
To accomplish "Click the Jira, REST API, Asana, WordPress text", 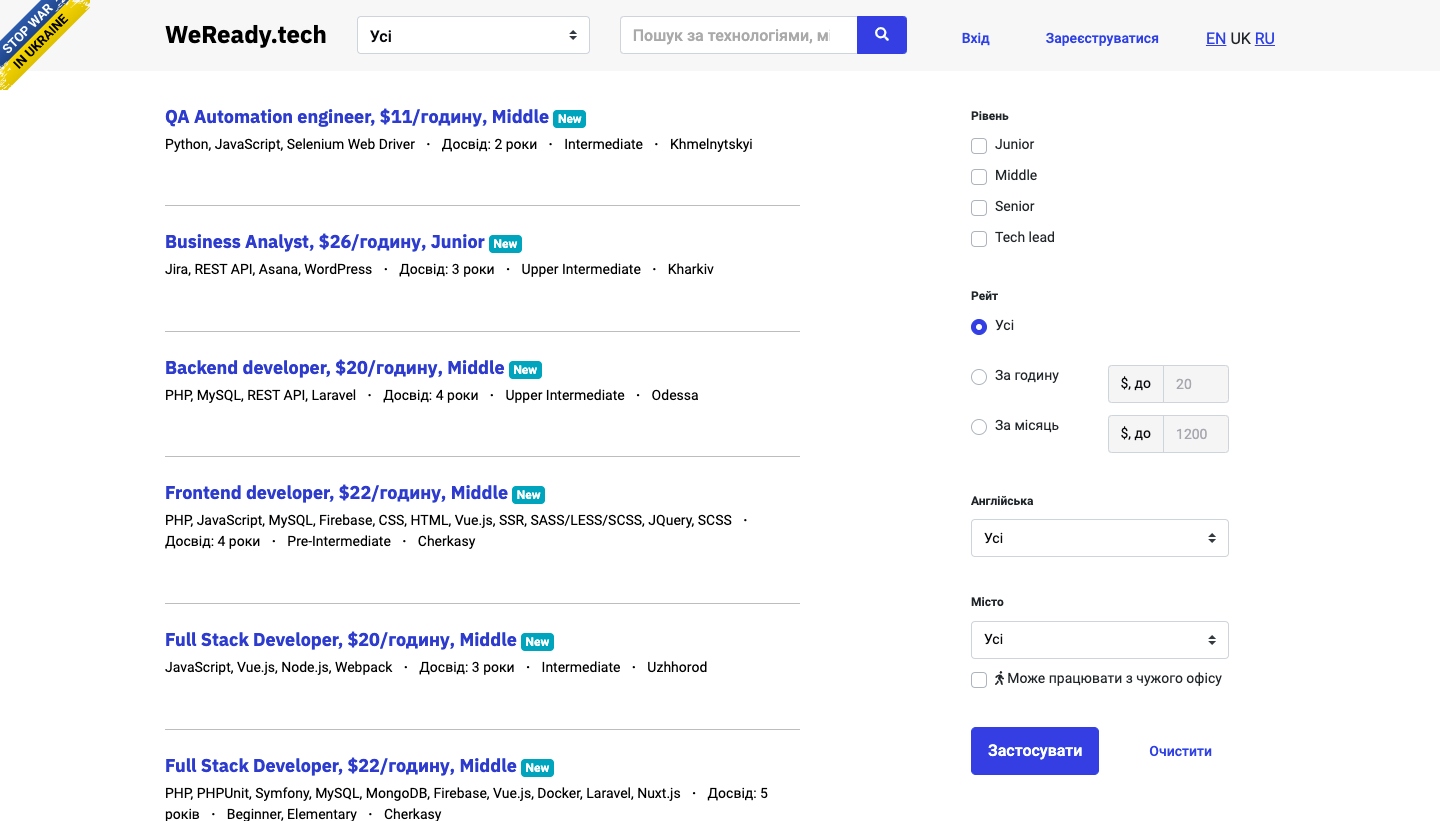I will click(x=268, y=269).
